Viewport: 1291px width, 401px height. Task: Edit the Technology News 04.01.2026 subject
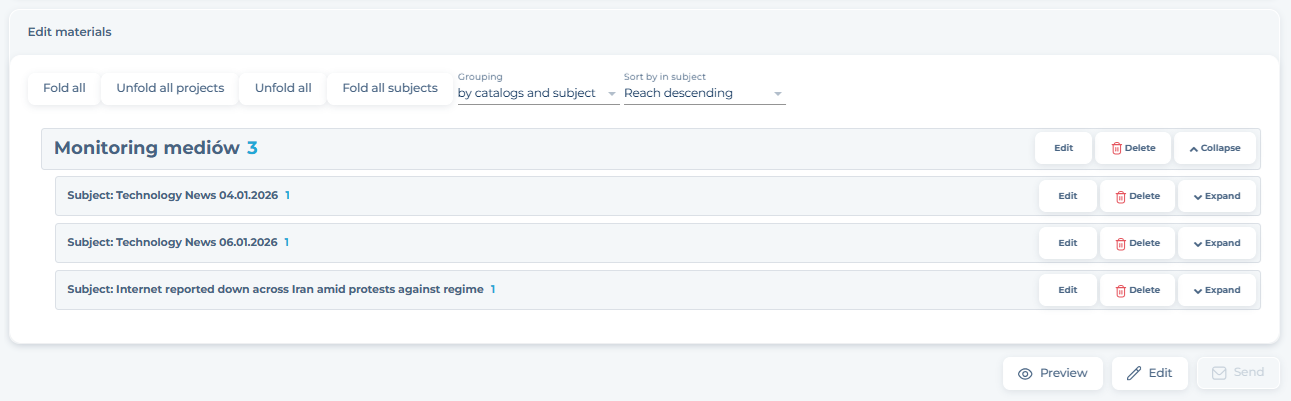point(1067,196)
